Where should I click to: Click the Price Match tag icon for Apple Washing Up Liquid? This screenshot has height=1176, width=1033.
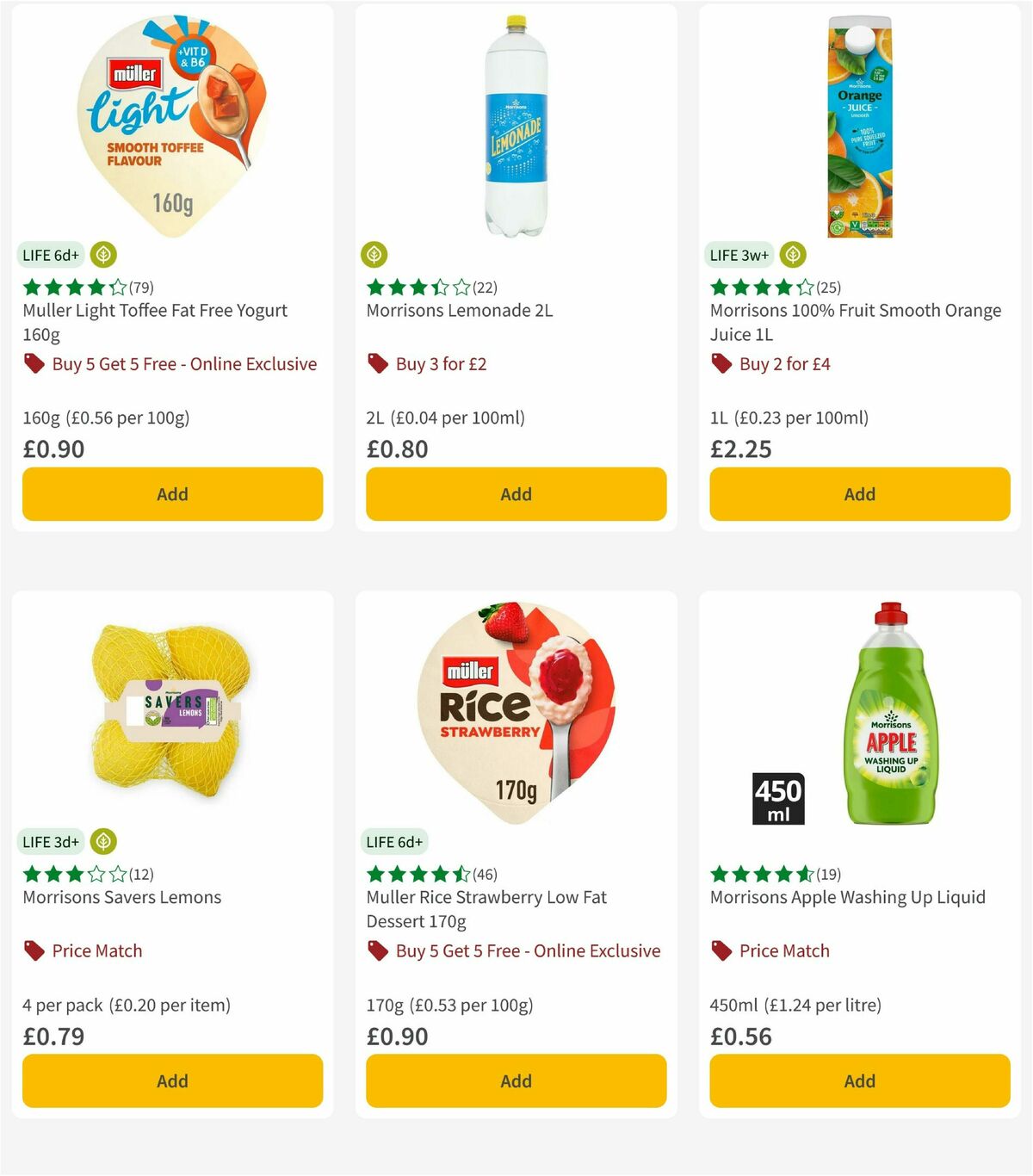click(721, 951)
